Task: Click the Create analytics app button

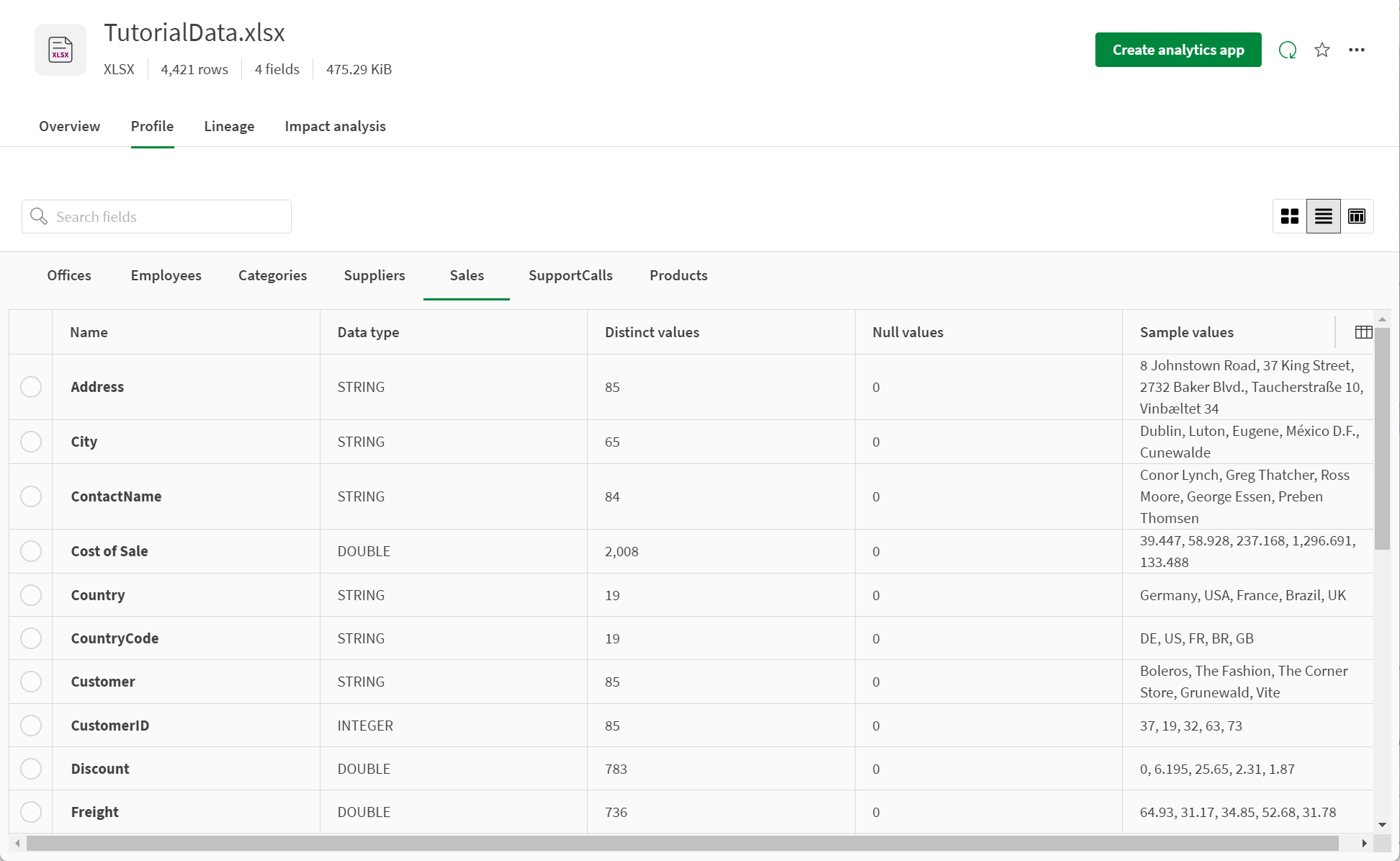Action: pos(1178,50)
